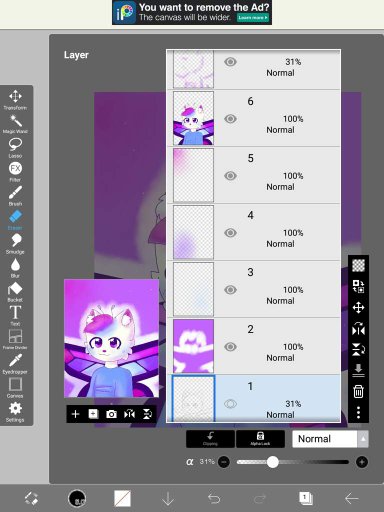384x512 pixels.
Task: Select layer 5 in the layer list
Action: (x=253, y=175)
